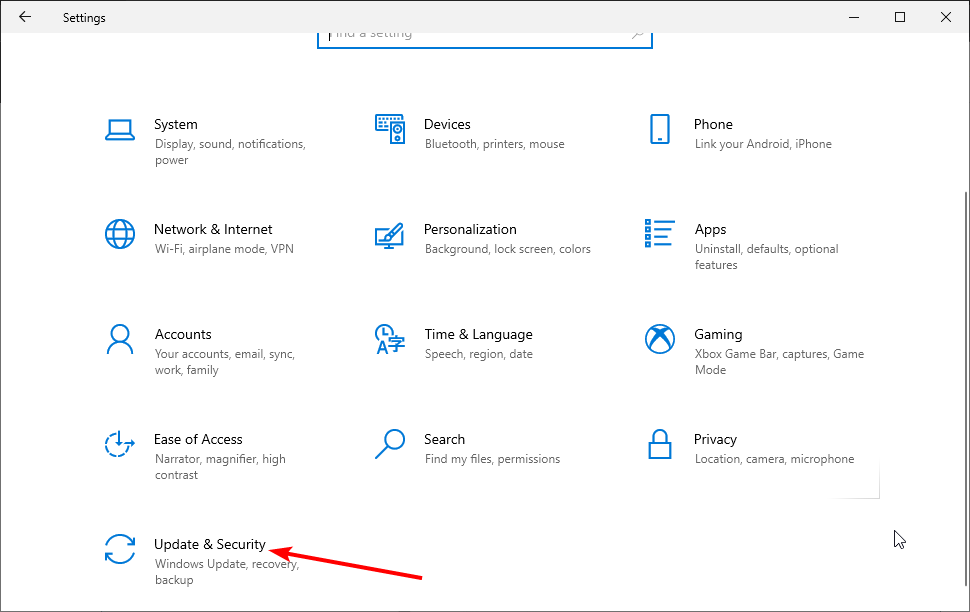
Task: Open Accounts settings
Action: [183, 334]
